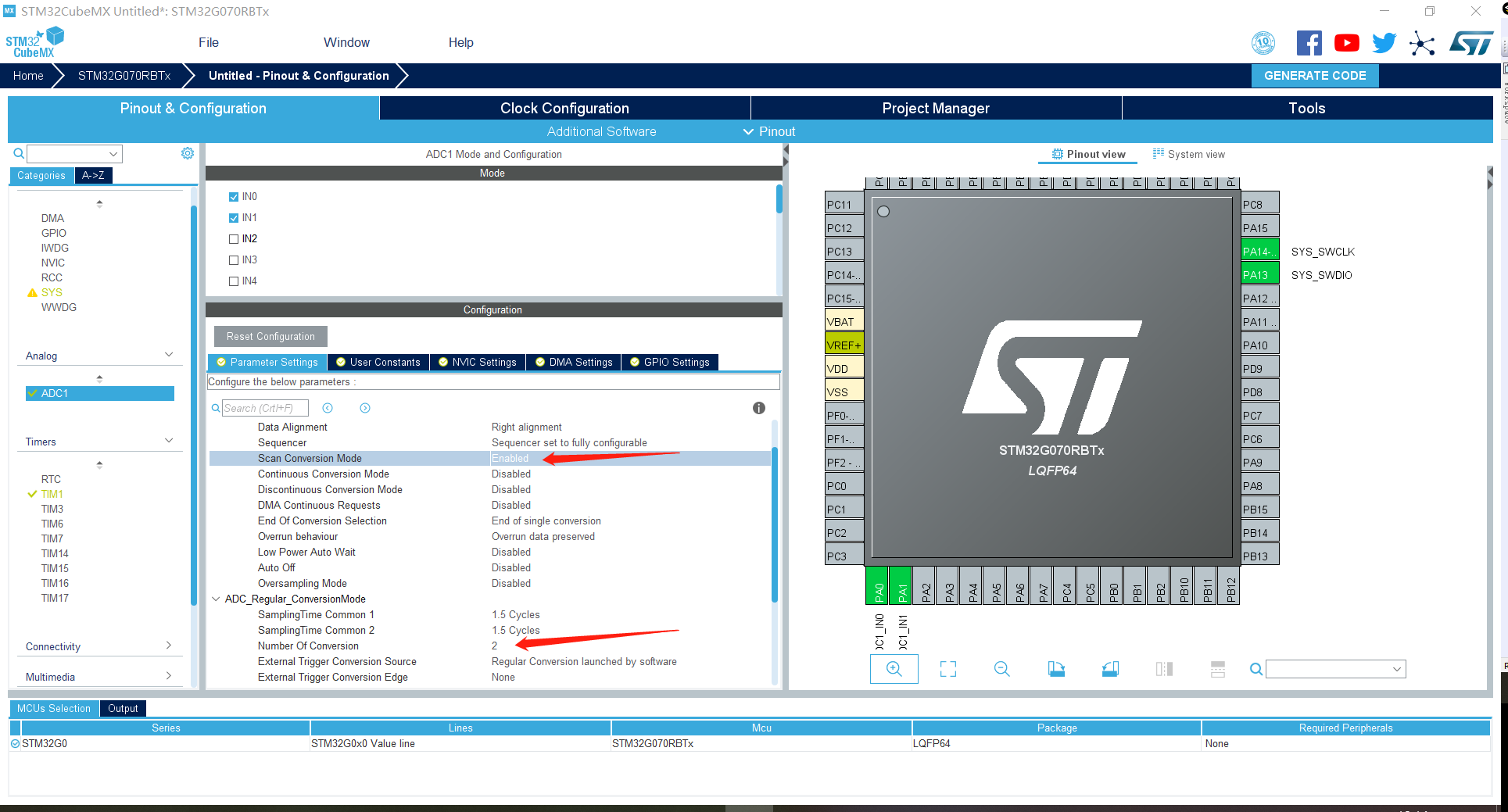This screenshot has width=1508, height=812.
Task: Click the peripheral search magnifier icon
Action: point(19,153)
